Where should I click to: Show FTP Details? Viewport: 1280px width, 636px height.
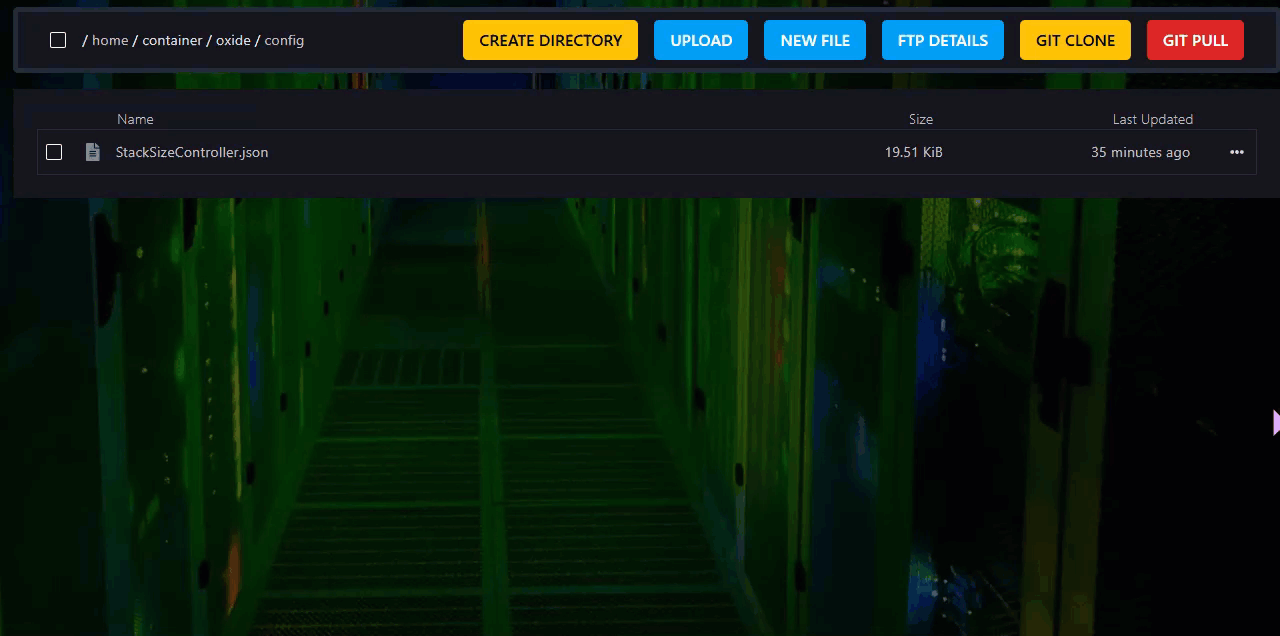coord(943,40)
